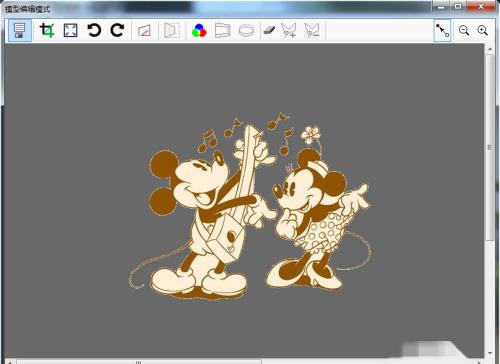Rotate image counterclockwise with left arrow
This screenshot has height=364, width=500.
(x=94, y=30)
